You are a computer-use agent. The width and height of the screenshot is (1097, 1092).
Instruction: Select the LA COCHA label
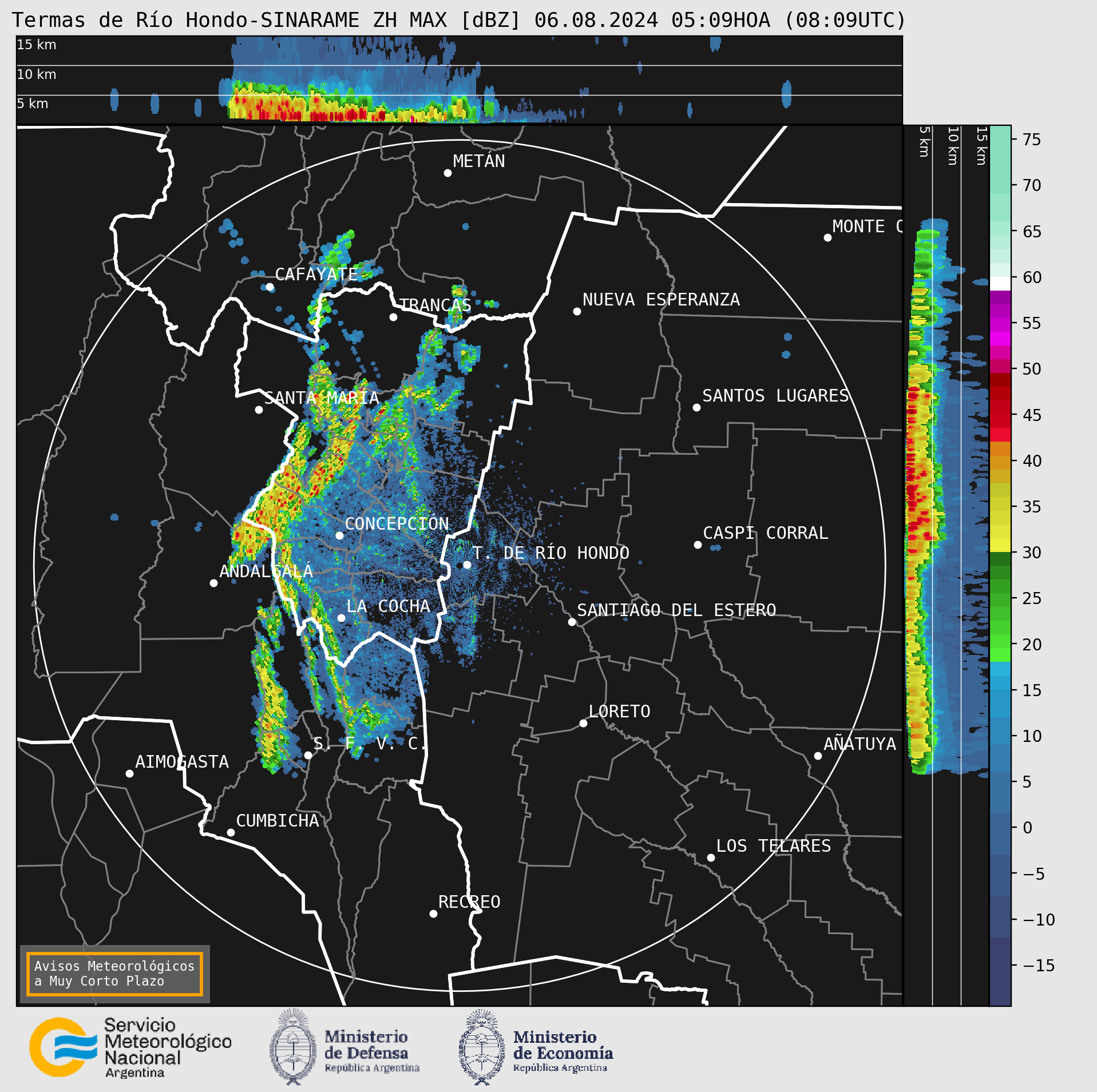click(x=388, y=606)
